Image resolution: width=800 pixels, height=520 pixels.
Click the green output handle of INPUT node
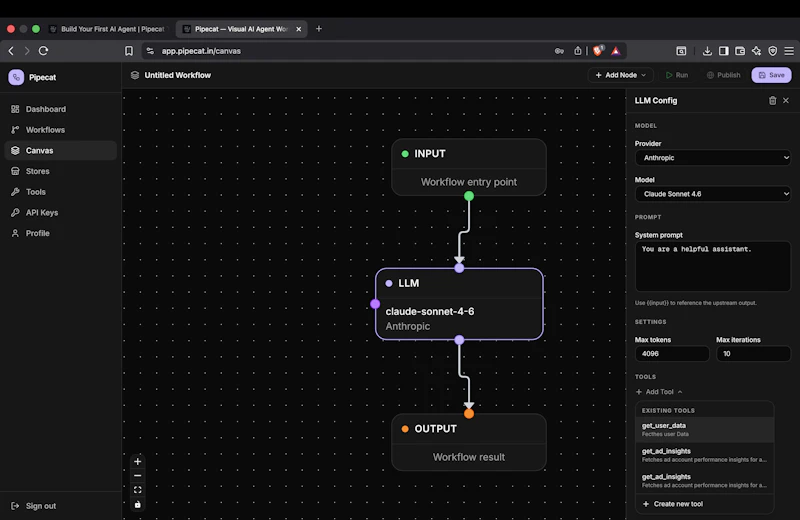click(469, 196)
